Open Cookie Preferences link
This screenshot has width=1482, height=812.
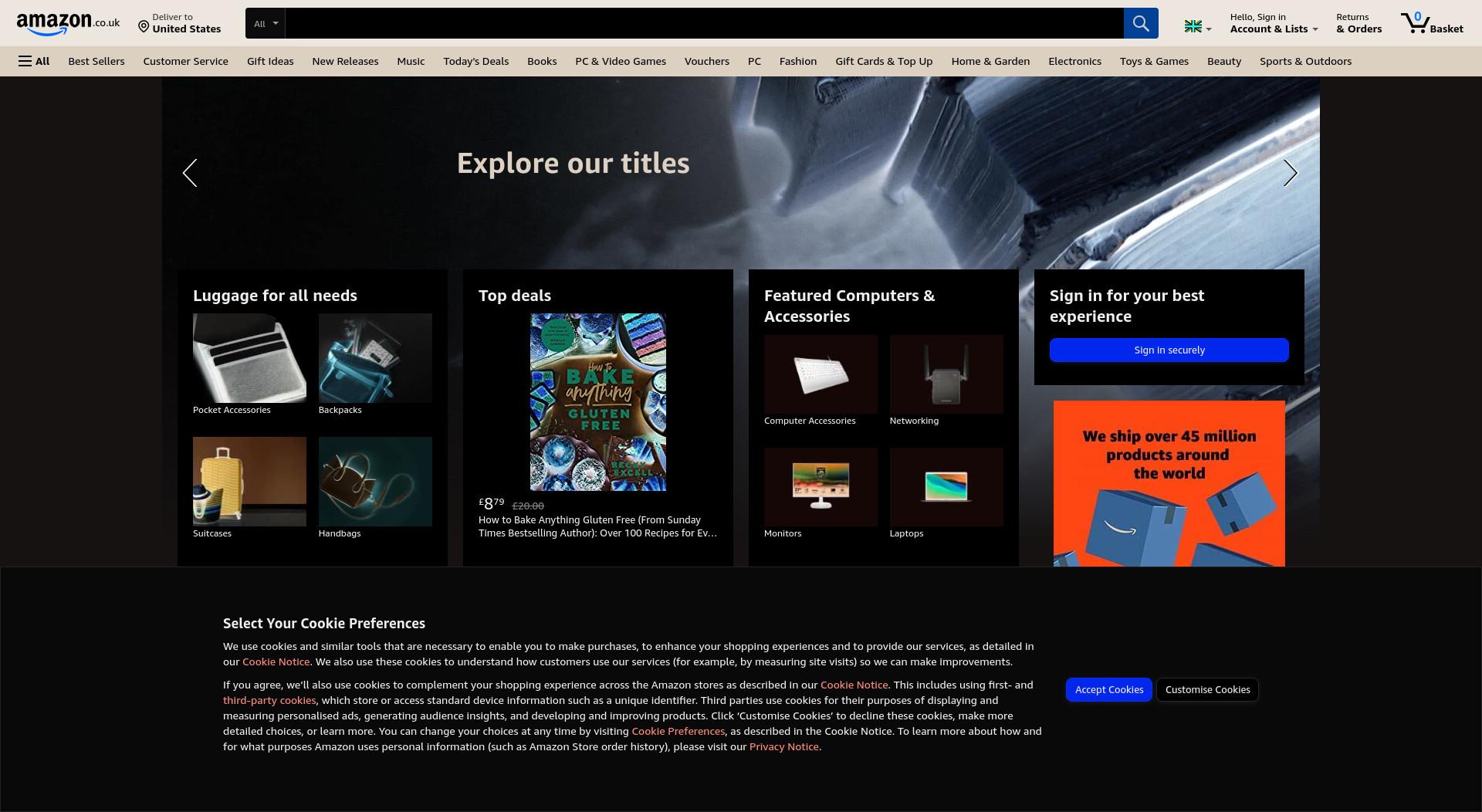pyautogui.click(x=678, y=731)
